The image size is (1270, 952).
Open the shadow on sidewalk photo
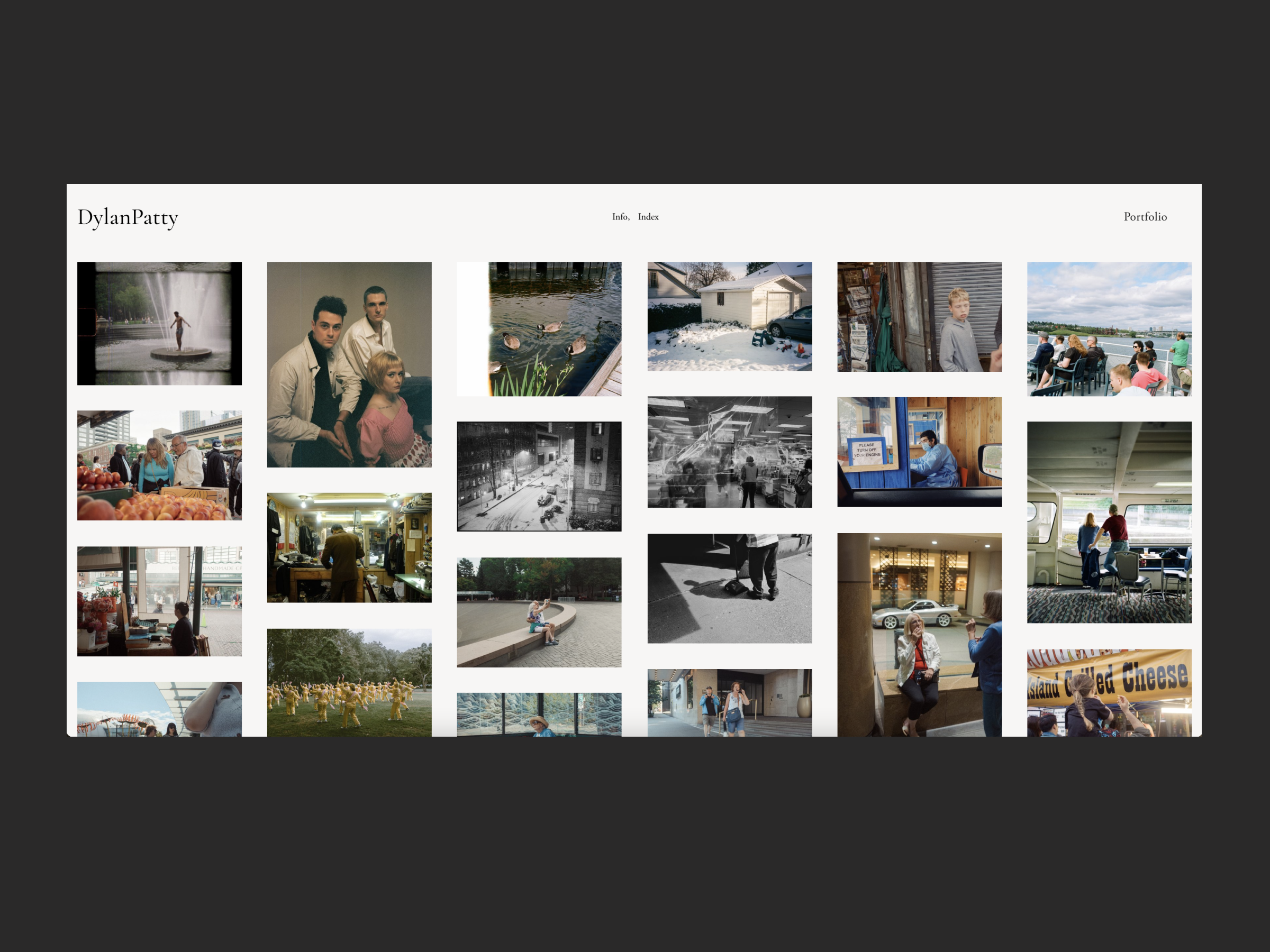[x=729, y=588]
